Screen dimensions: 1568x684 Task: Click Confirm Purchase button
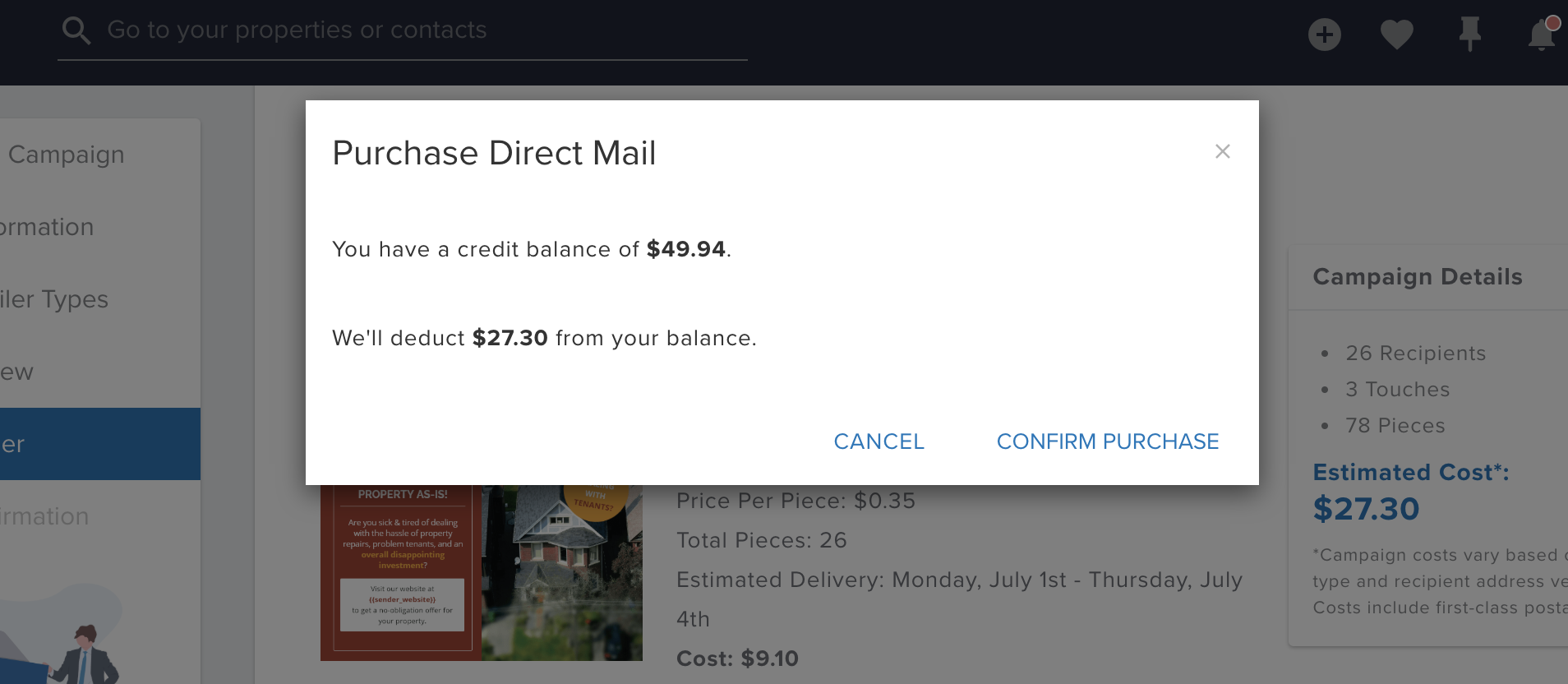(1107, 441)
